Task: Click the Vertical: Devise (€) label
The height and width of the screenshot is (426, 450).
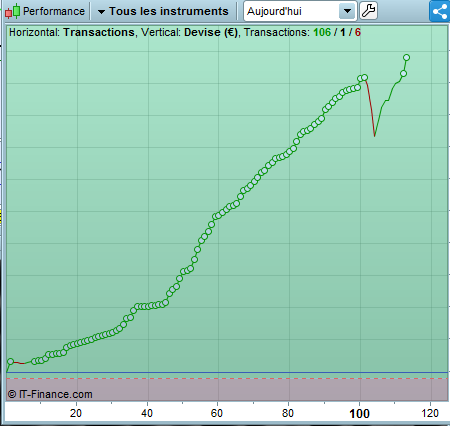Action: point(189,32)
